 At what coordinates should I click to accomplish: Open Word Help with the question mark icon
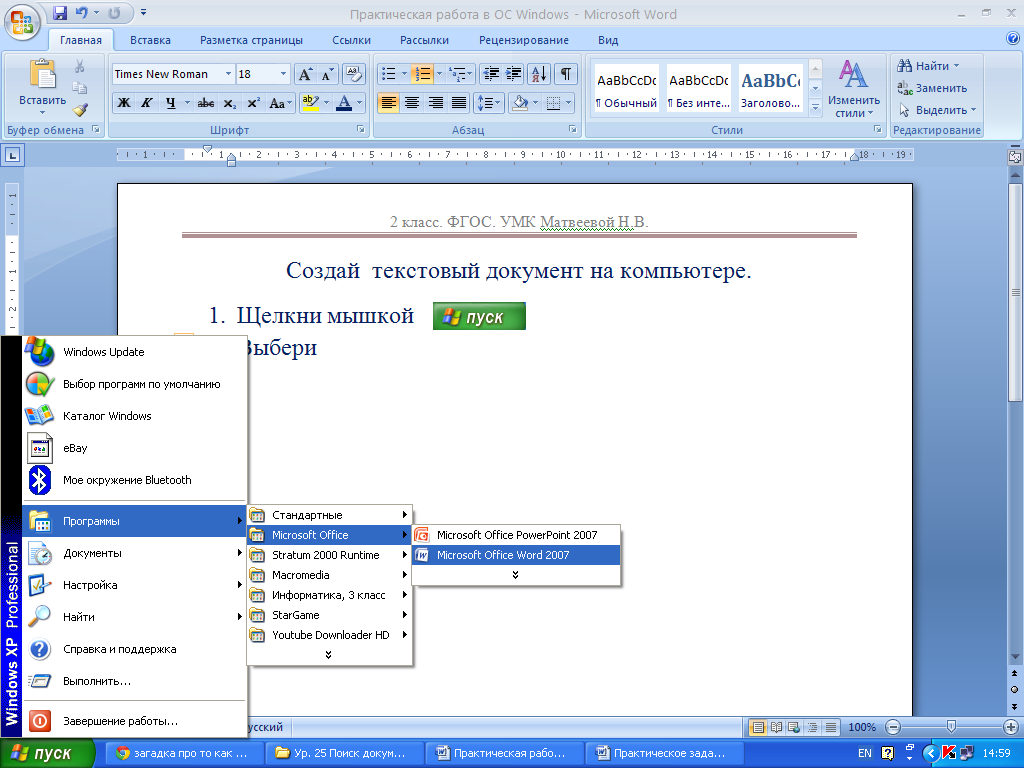click(1013, 39)
